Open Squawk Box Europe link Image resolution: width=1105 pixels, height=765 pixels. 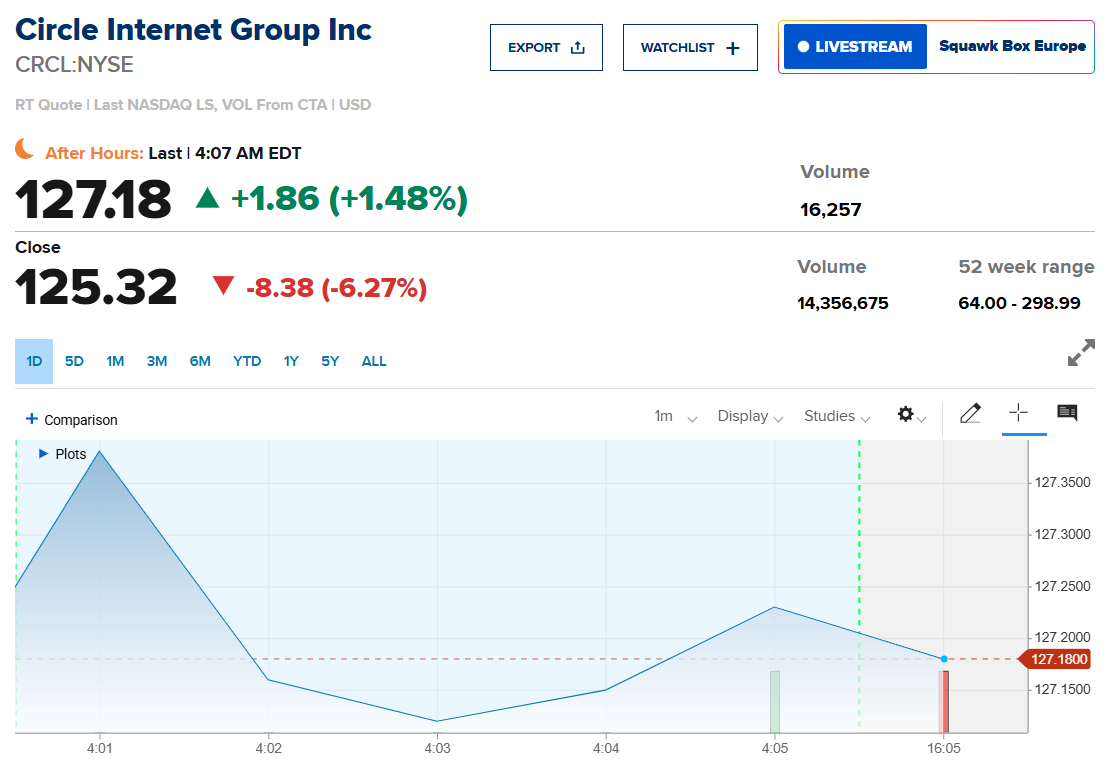[x=1012, y=46]
